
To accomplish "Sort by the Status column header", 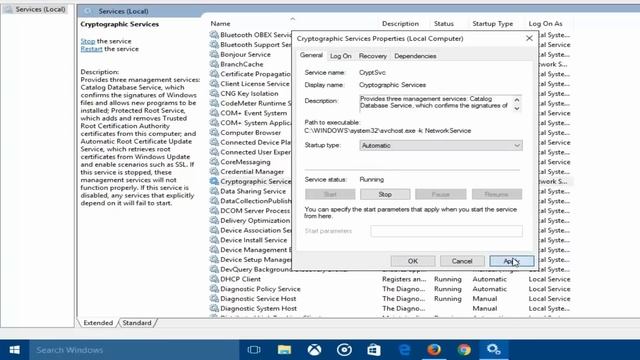I will point(444,24).
